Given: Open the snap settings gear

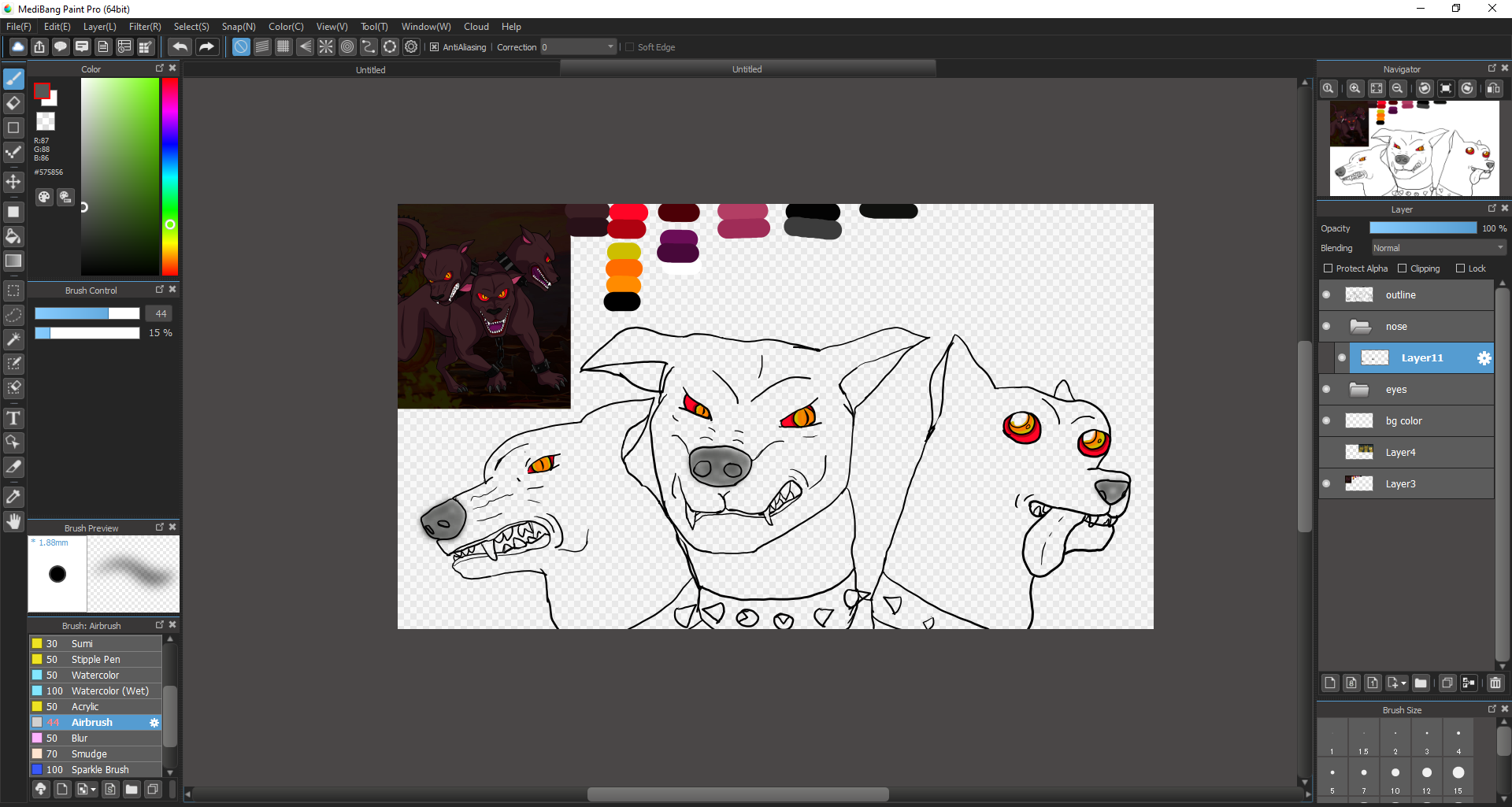Looking at the screenshot, I should tap(411, 47).
